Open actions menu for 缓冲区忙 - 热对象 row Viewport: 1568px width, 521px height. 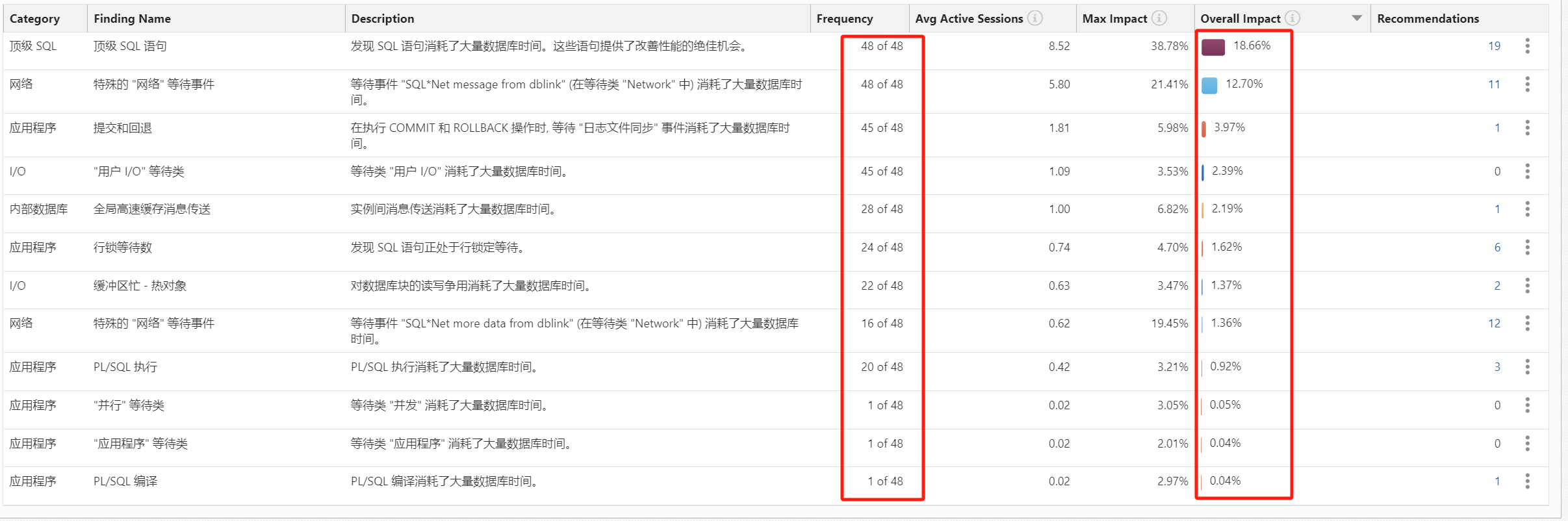point(1527,285)
